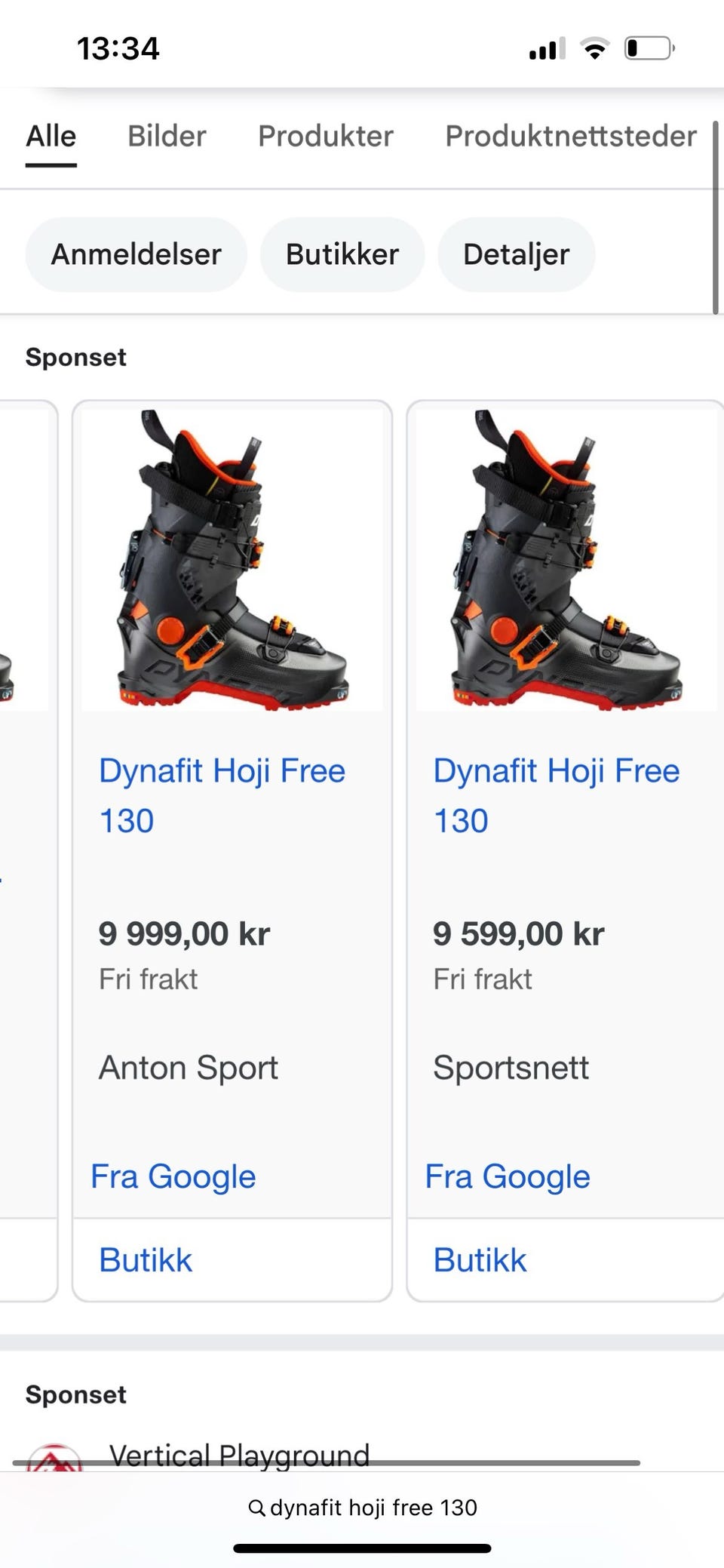Tap the Anmeldelser filter chip
Image resolution: width=724 pixels, height=1568 pixels.
coord(136,254)
